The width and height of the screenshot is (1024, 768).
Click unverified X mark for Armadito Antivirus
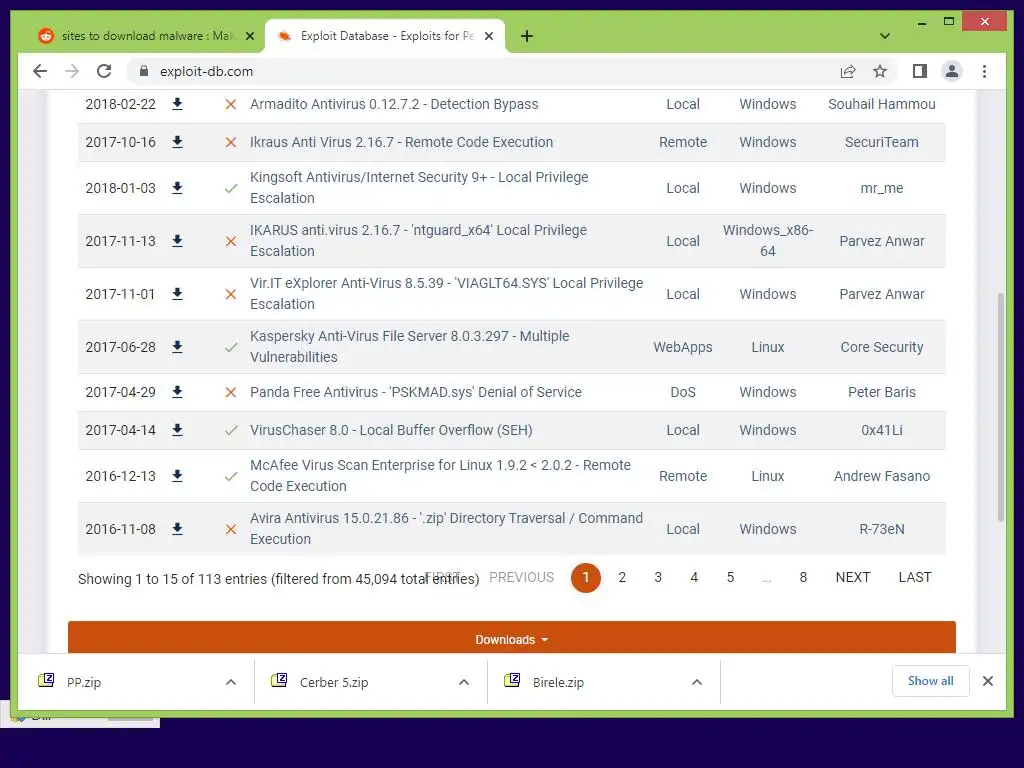coord(231,104)
